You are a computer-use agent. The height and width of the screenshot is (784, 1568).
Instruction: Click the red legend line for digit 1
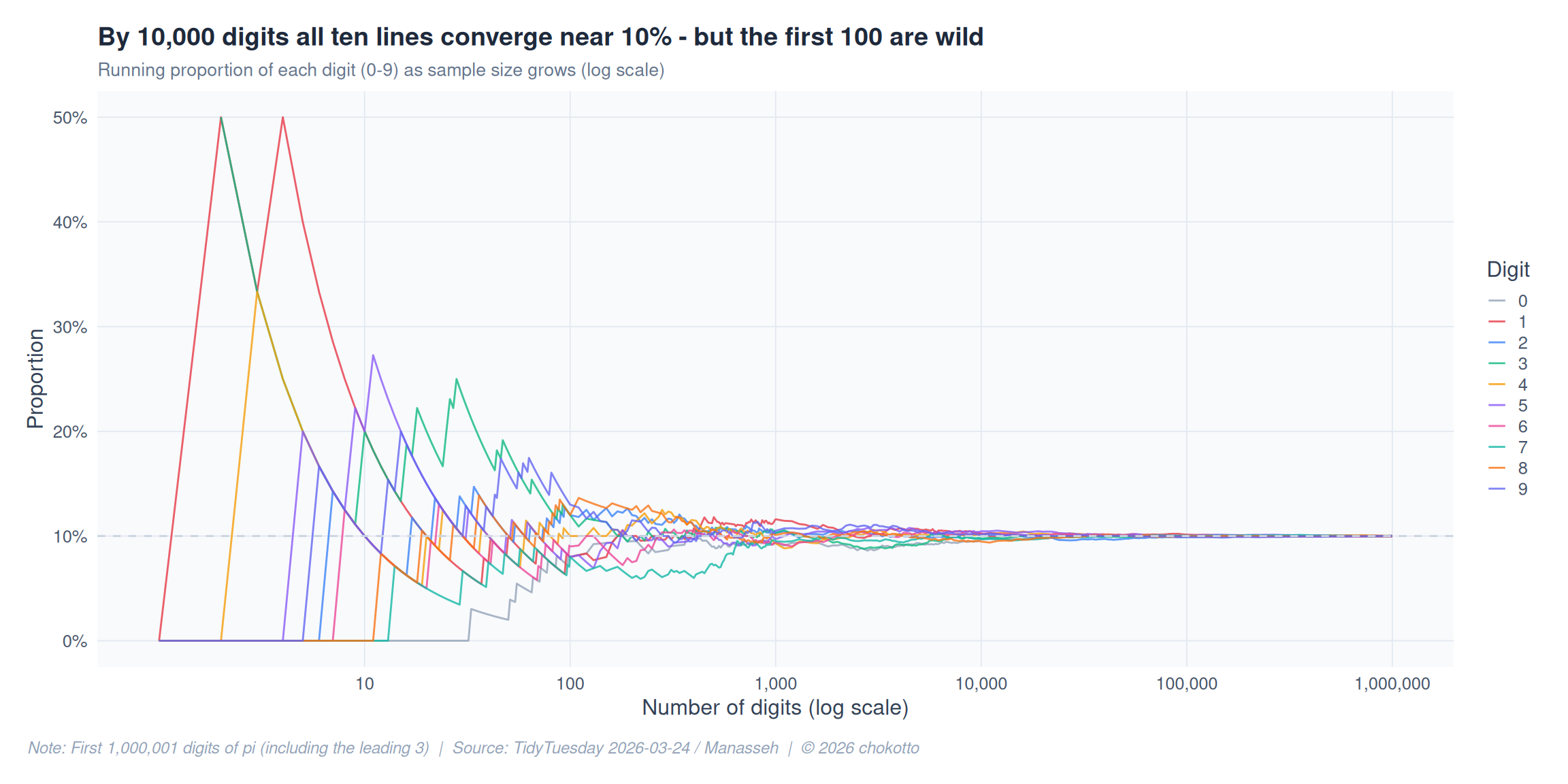click(1497, 322)
